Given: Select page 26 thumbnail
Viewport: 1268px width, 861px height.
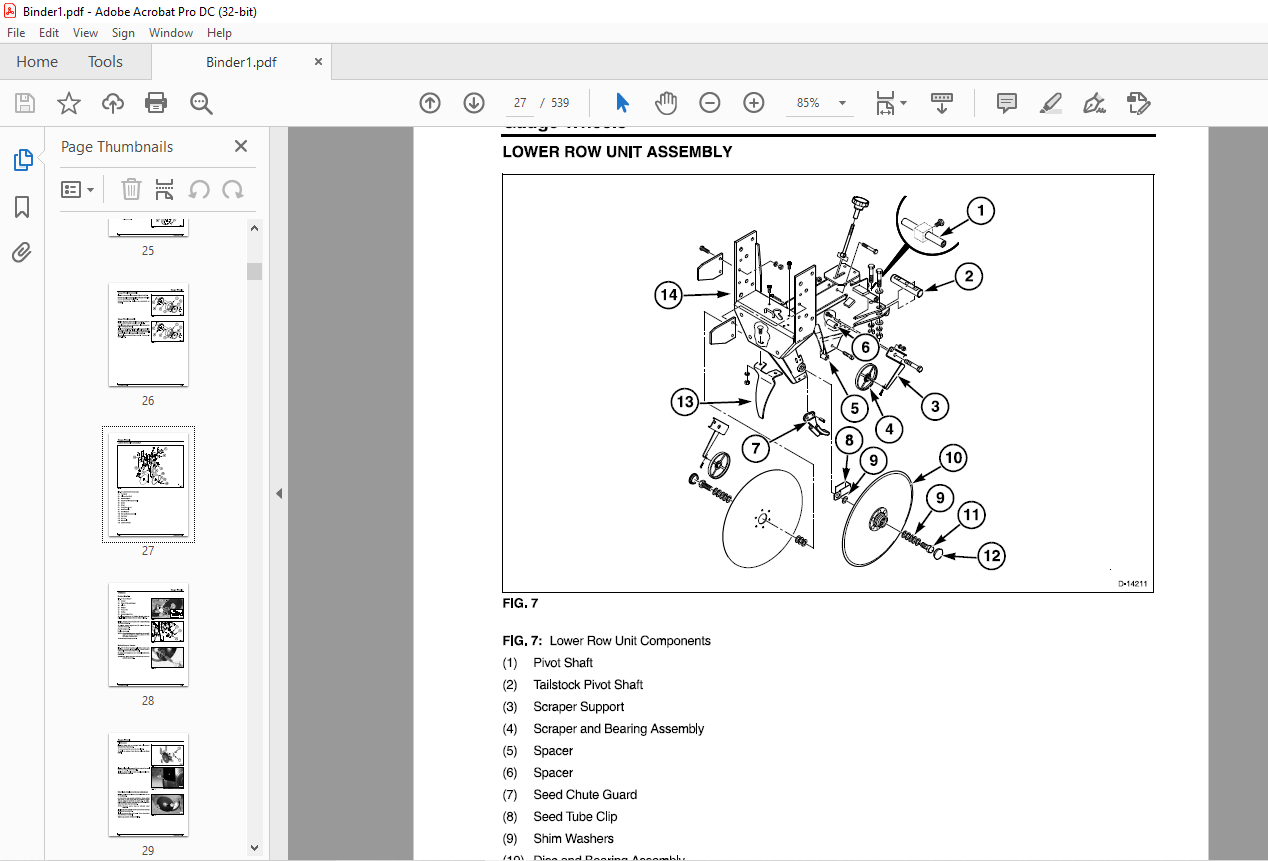Looking at the screenshot, I should 148,335.
